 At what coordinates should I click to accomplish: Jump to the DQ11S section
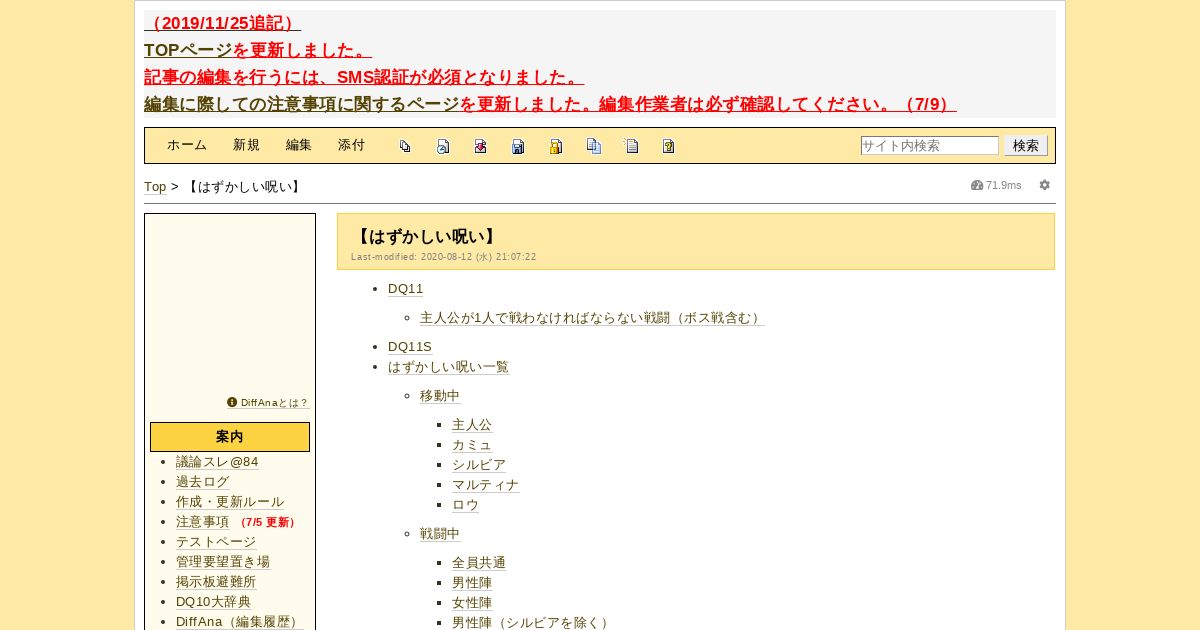[x=410, y=347]
